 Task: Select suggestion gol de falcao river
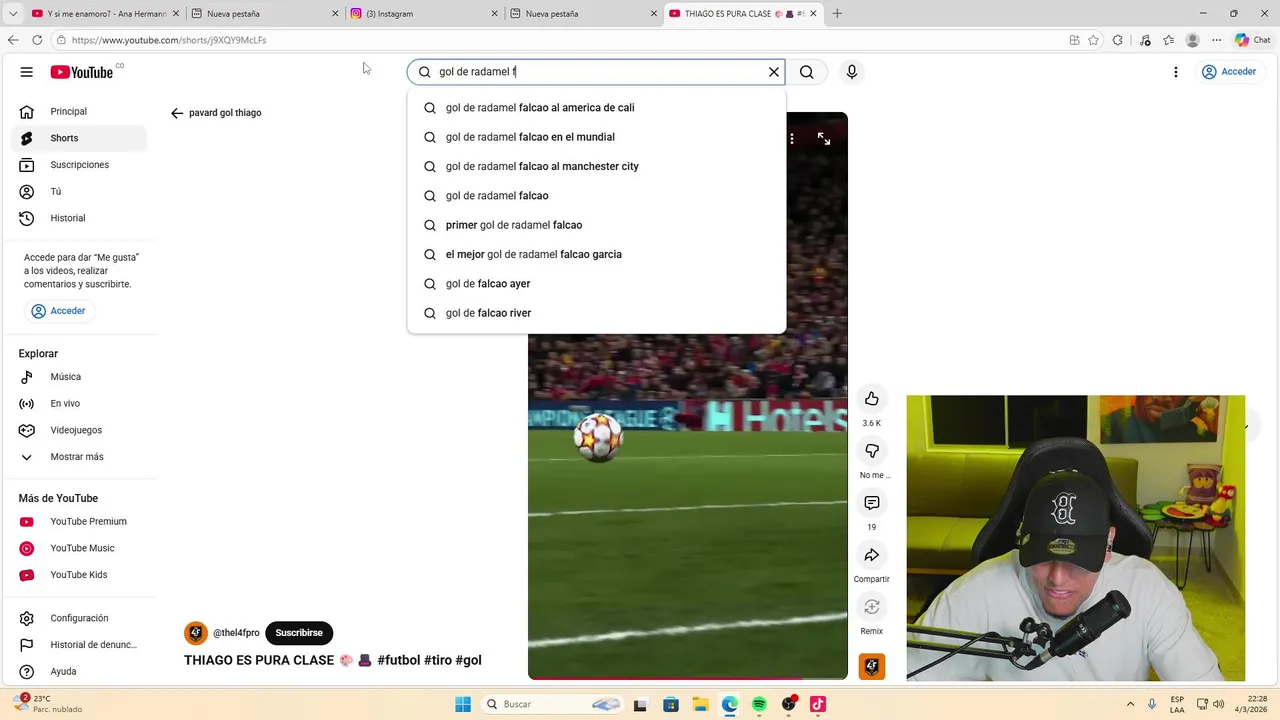pos(597,313)
